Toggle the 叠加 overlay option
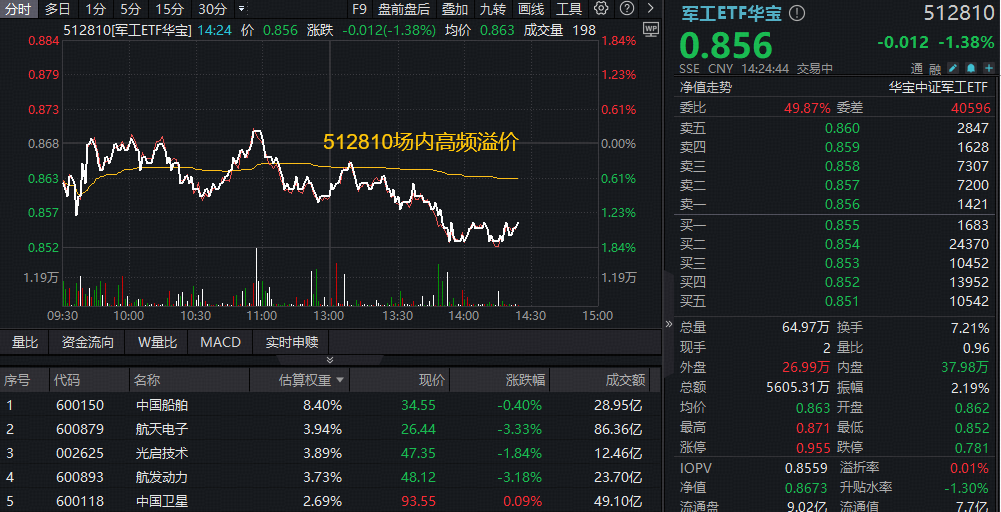 [x=455, y=9]
